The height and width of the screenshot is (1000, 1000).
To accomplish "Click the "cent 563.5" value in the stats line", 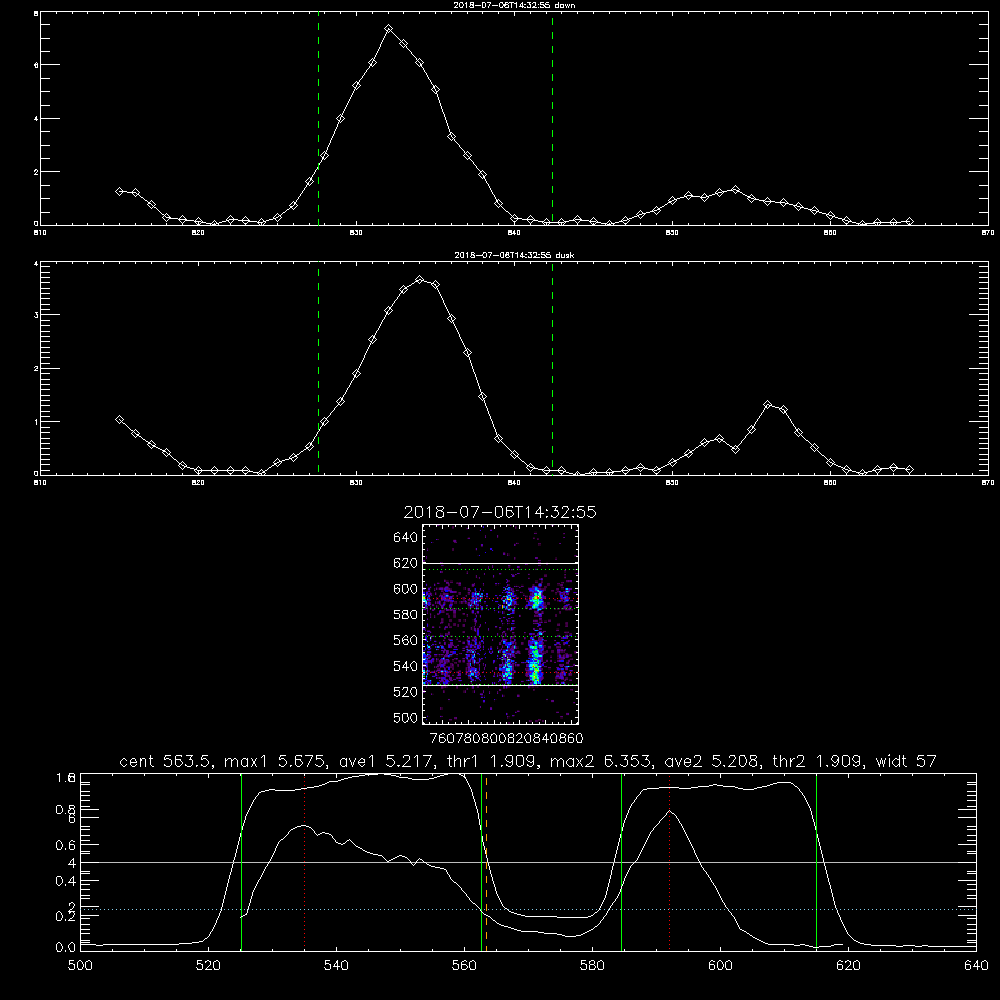I will coord(166,761).
